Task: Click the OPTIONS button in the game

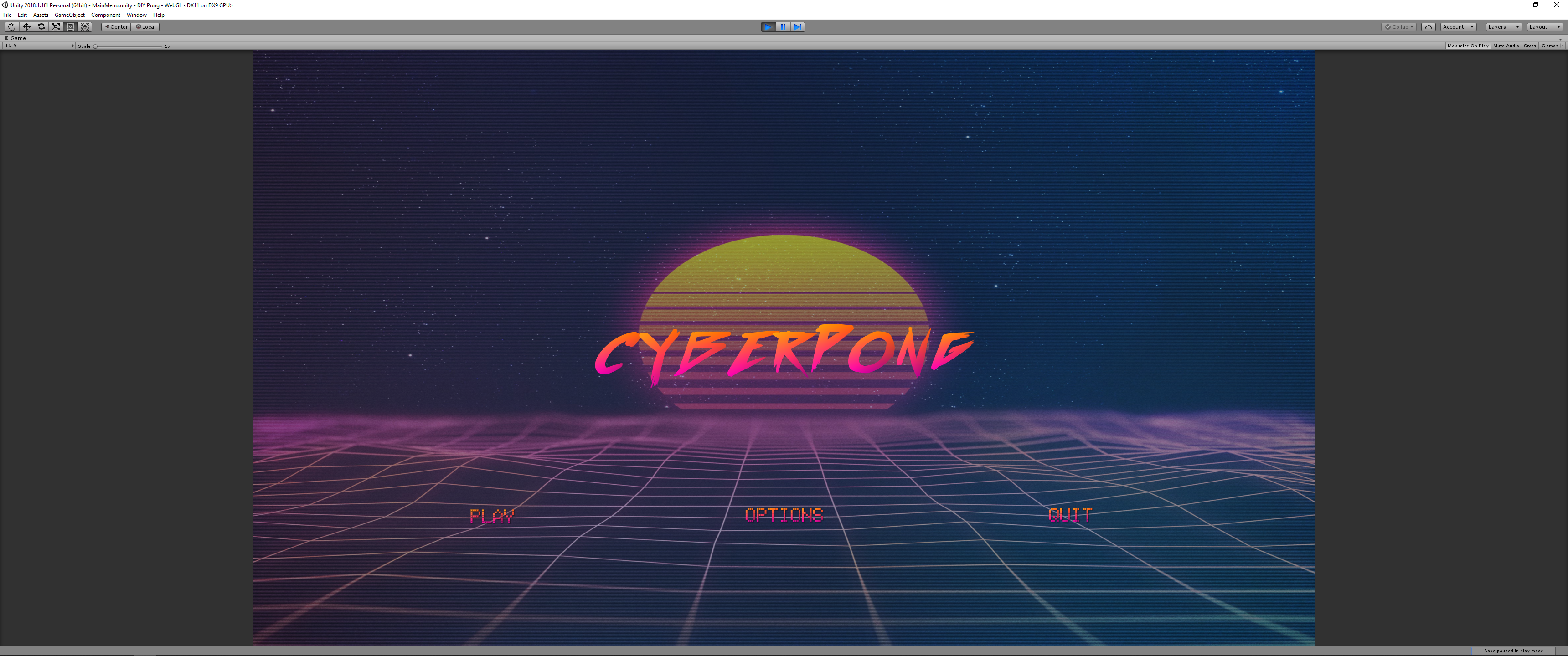Action: click(784, 514)
